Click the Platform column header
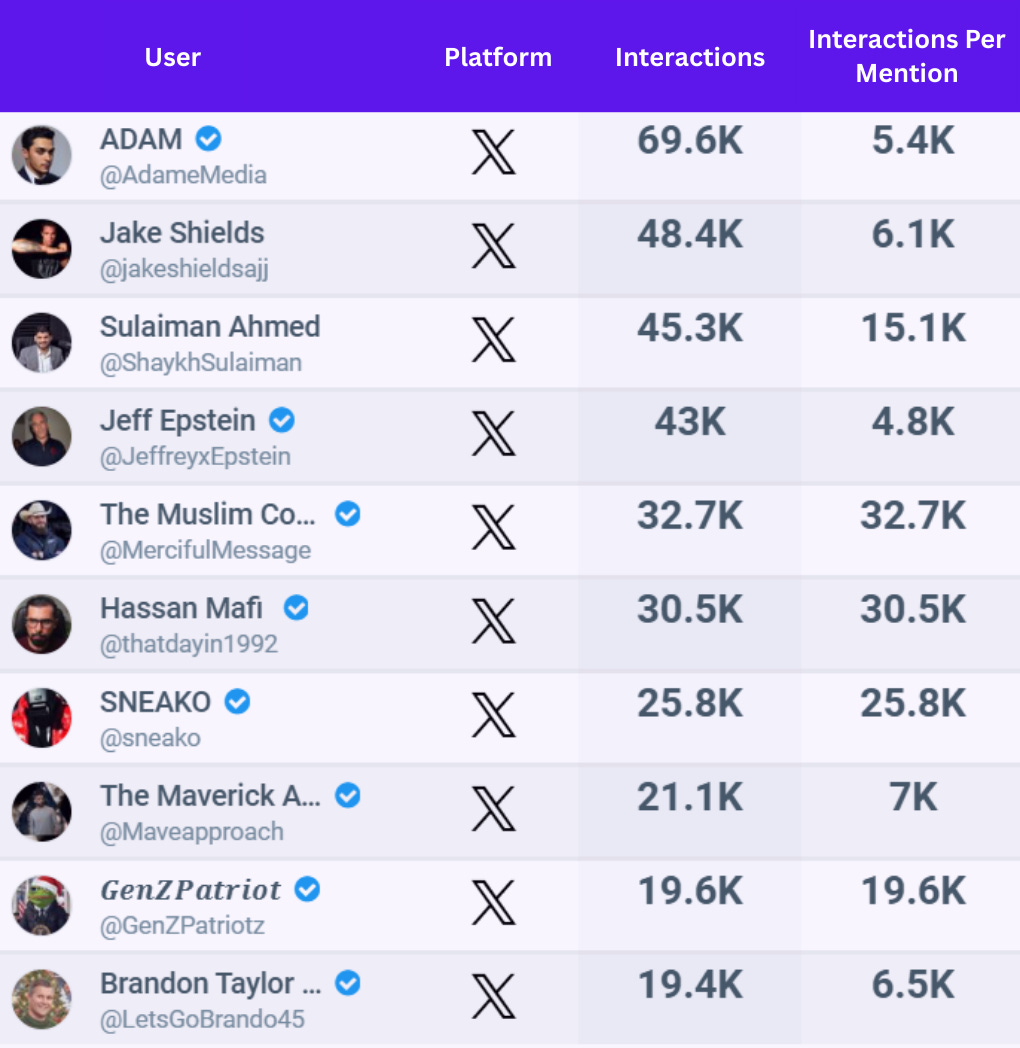The image size is (1020, 1048). click(x=498, y=57)
